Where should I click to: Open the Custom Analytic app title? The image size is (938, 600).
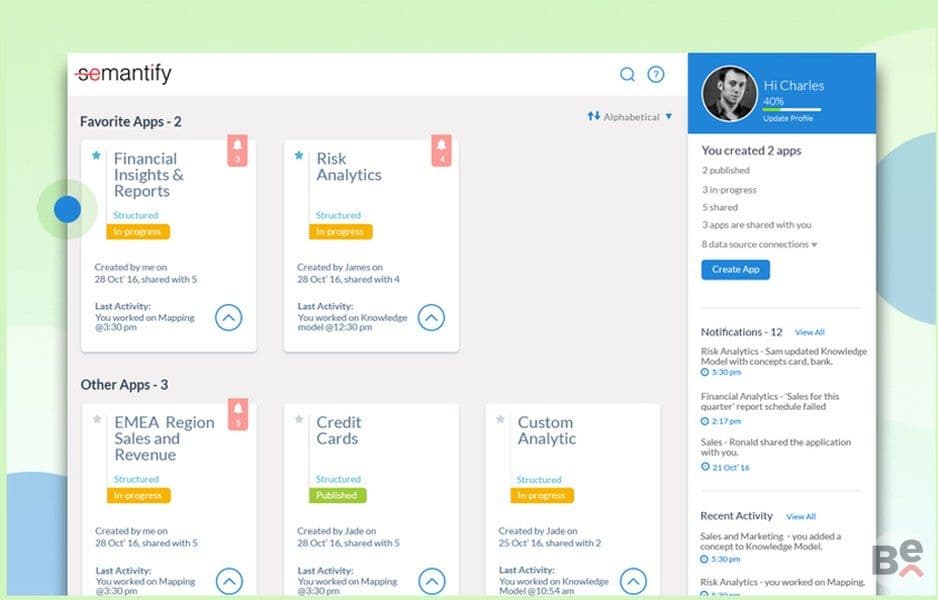[x=547, y=430]
